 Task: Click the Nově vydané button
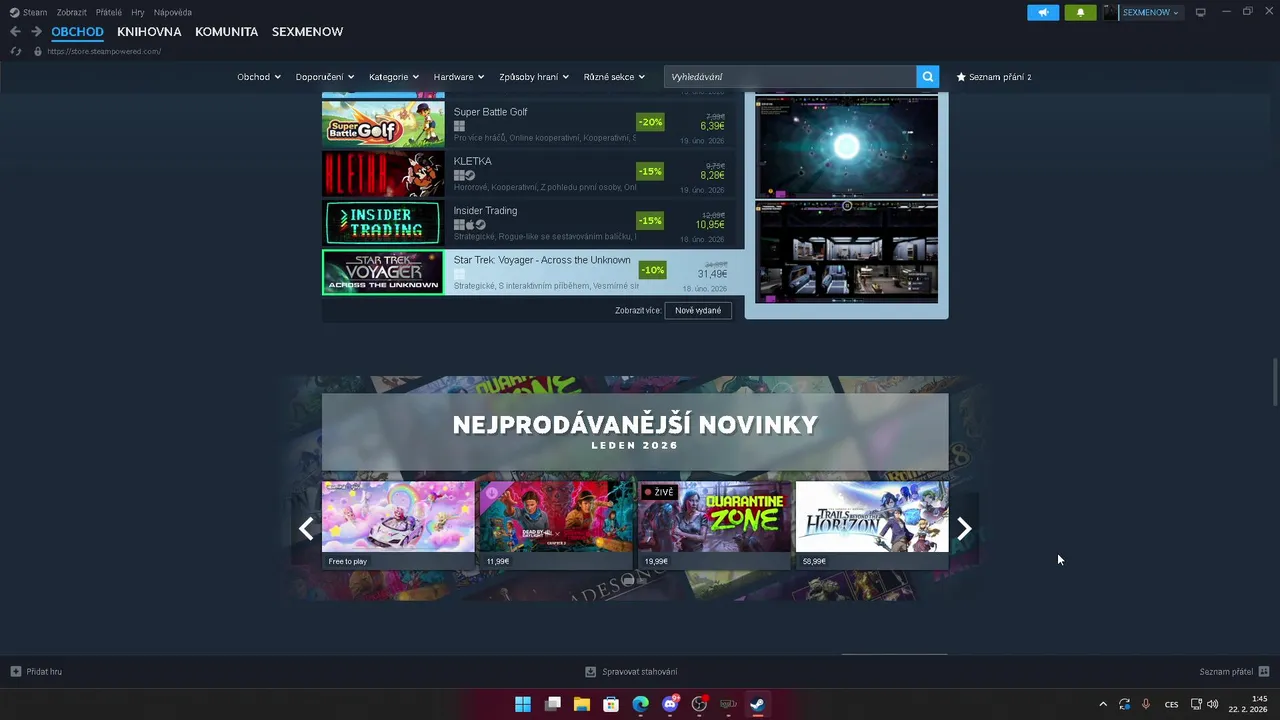(x=698, y=311)
